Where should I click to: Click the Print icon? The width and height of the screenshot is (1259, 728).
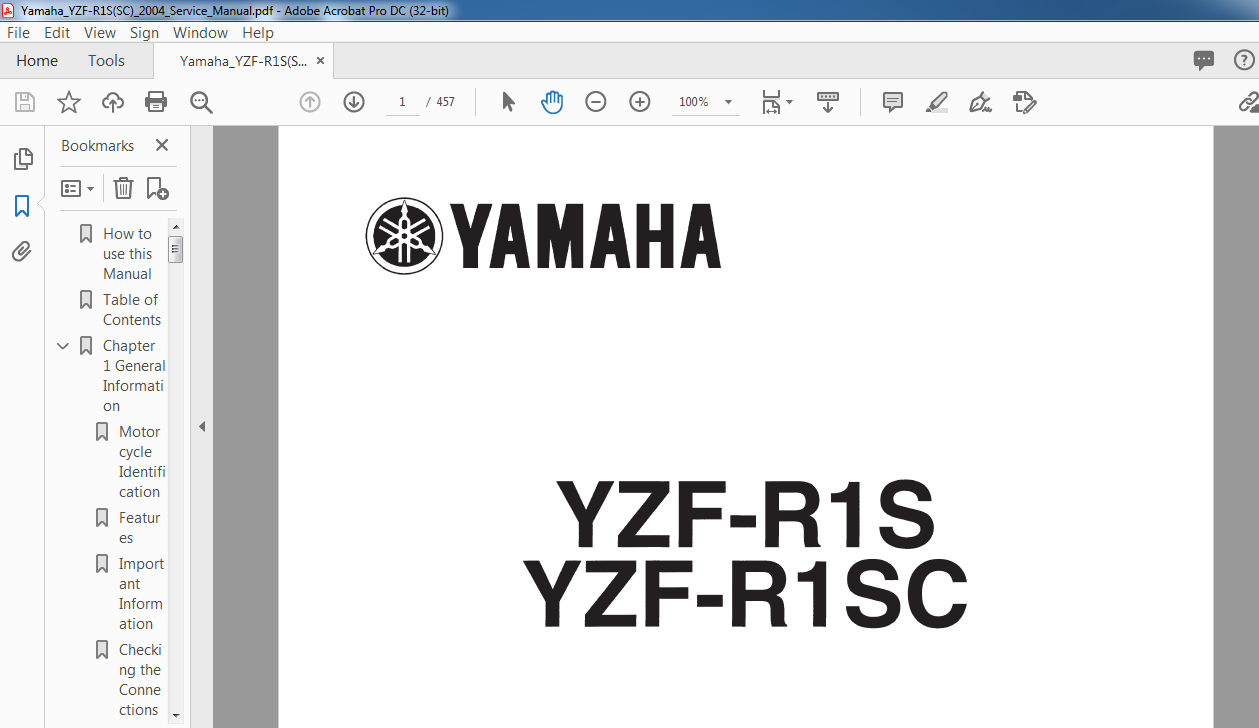[x=156, y=102]
